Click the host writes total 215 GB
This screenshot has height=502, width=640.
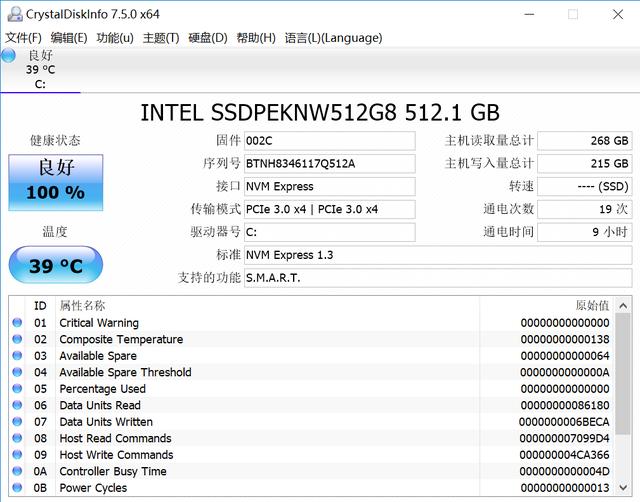tap(584, 164)
